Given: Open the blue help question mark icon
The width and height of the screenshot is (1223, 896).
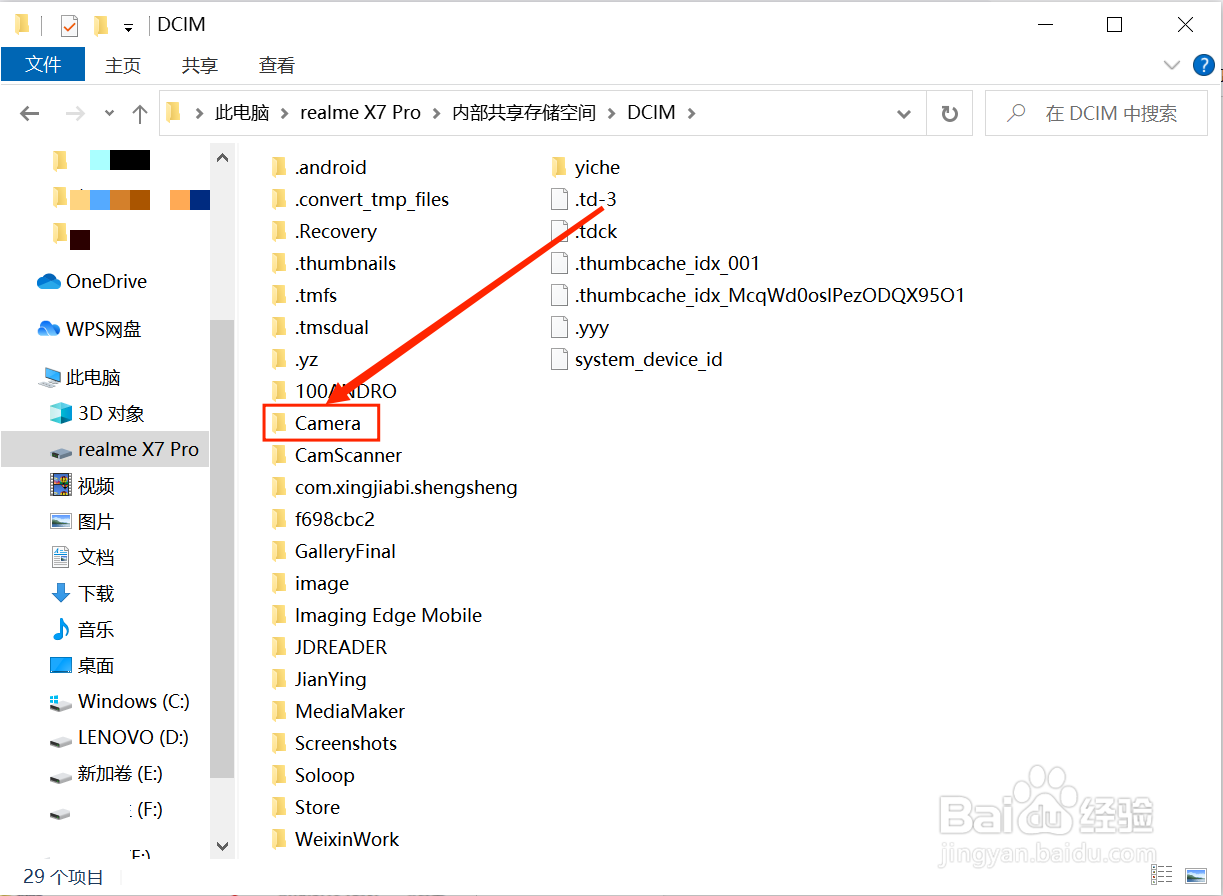Looking at the screenshot, I should pos(1204,66).
